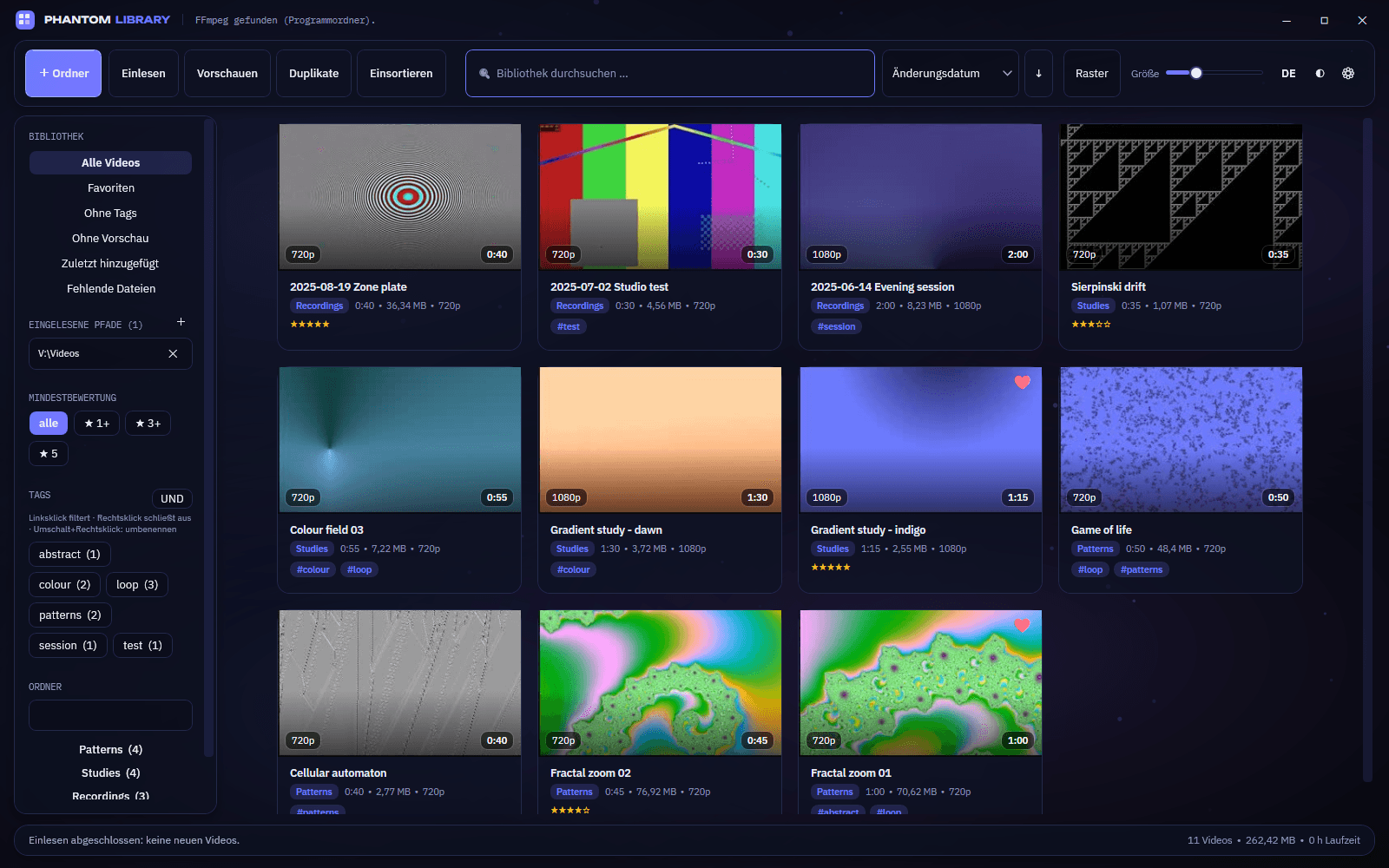Unfavorite Gradient study - indigo via the heart icon
Viewport: 1389px width, 868px height.
tap(1022, 382)
